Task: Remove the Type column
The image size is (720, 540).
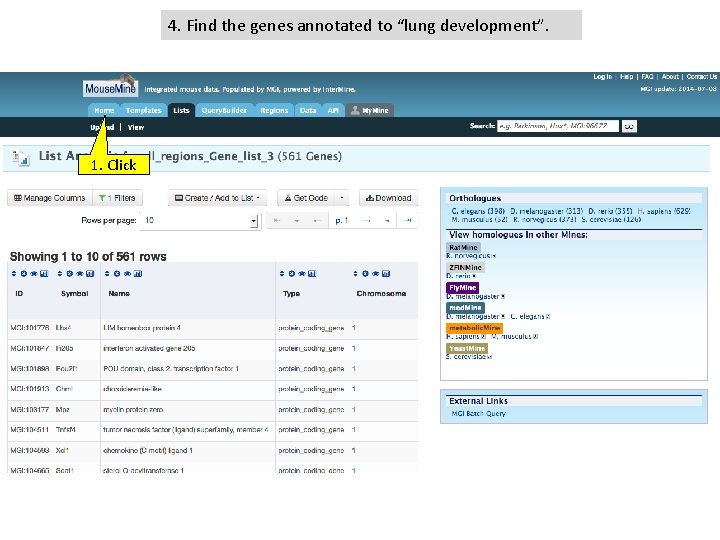Action: click(292, 274)
